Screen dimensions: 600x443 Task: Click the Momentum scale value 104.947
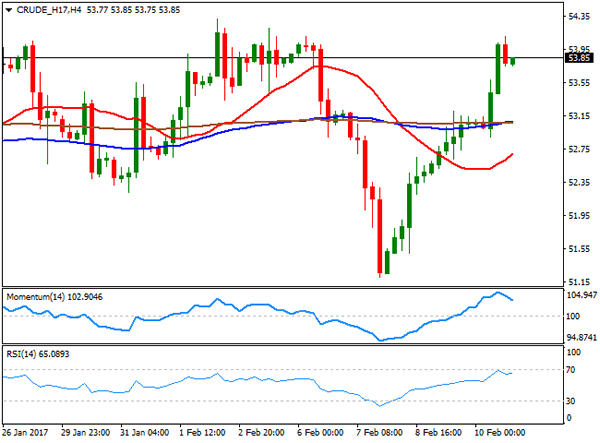(x=582, y=295)
